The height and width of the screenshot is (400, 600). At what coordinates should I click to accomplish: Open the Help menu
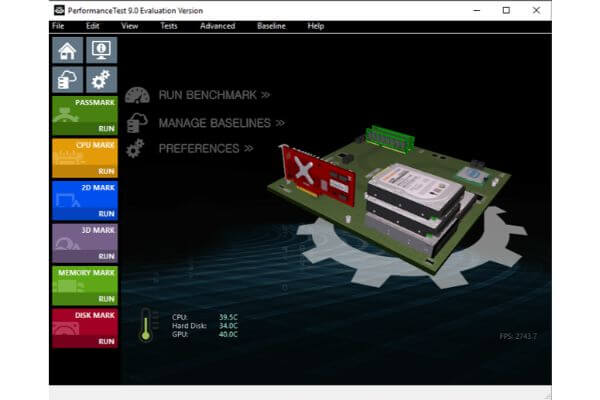(x=316, y=26)
